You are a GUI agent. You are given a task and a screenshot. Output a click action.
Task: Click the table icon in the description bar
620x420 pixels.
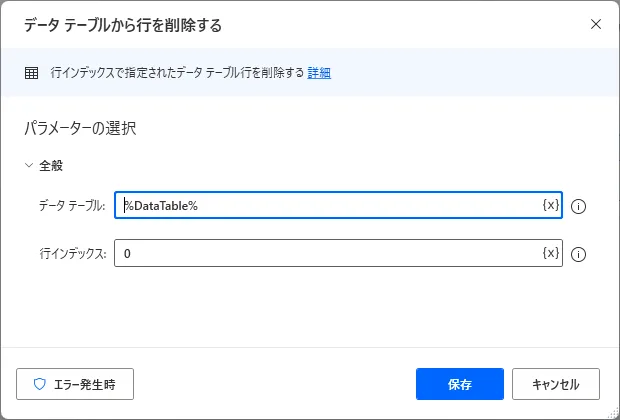tap(31, 72)
